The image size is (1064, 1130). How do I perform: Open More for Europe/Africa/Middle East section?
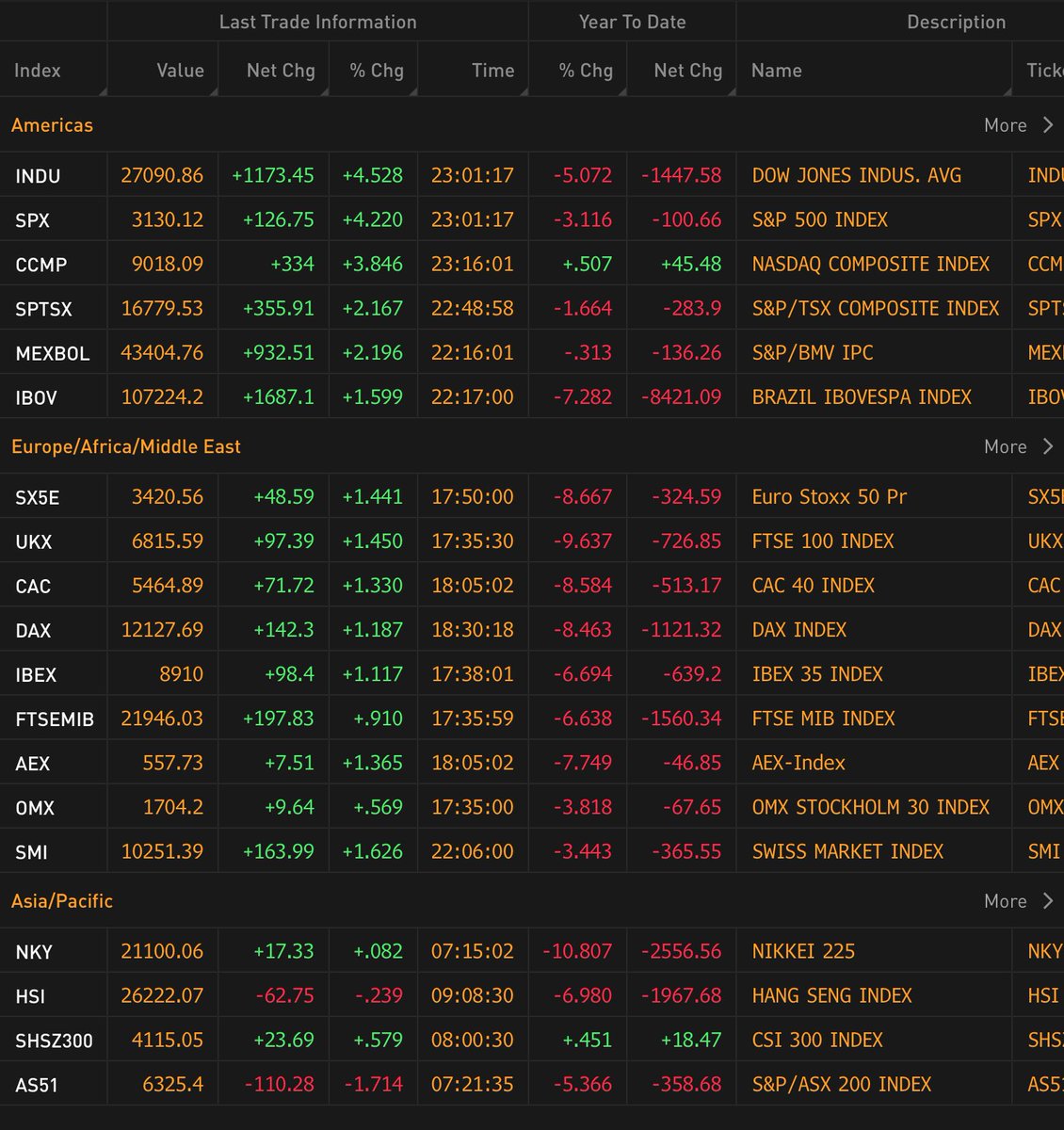click(x=1019, y=447)
